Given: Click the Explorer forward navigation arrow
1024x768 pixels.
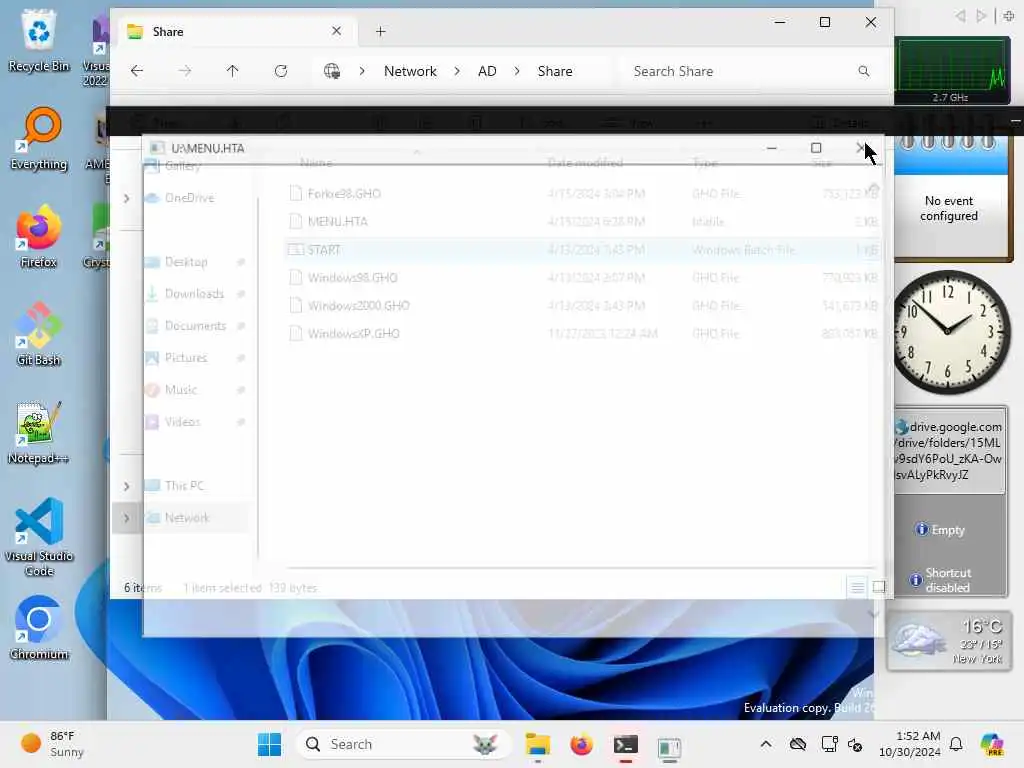Looking at the screenshot, I should point(185,71).
